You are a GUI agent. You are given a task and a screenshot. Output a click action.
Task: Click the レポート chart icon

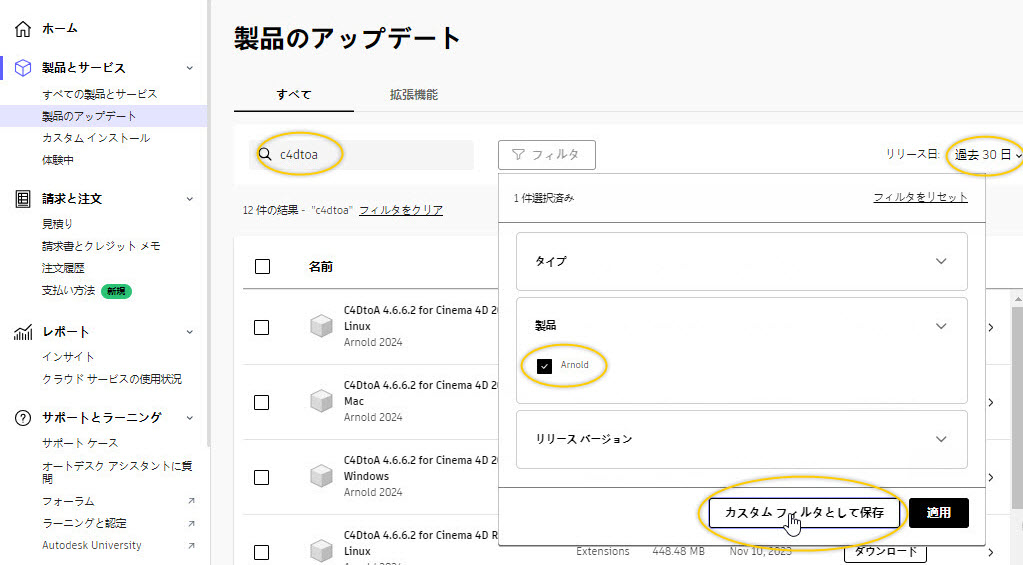click(x=23, y=332)
